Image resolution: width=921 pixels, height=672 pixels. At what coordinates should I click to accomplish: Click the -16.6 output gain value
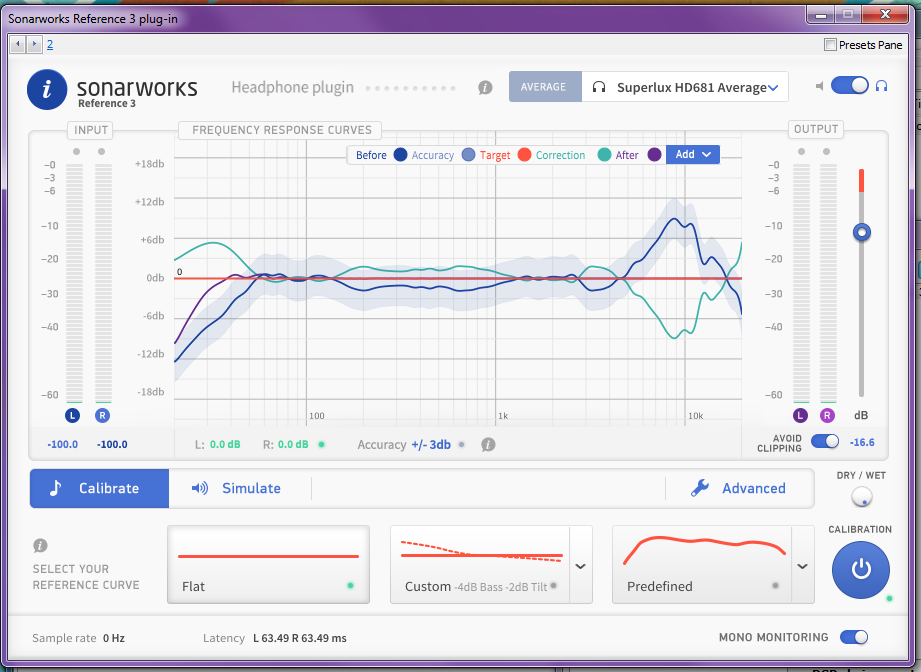coord(862,442)
